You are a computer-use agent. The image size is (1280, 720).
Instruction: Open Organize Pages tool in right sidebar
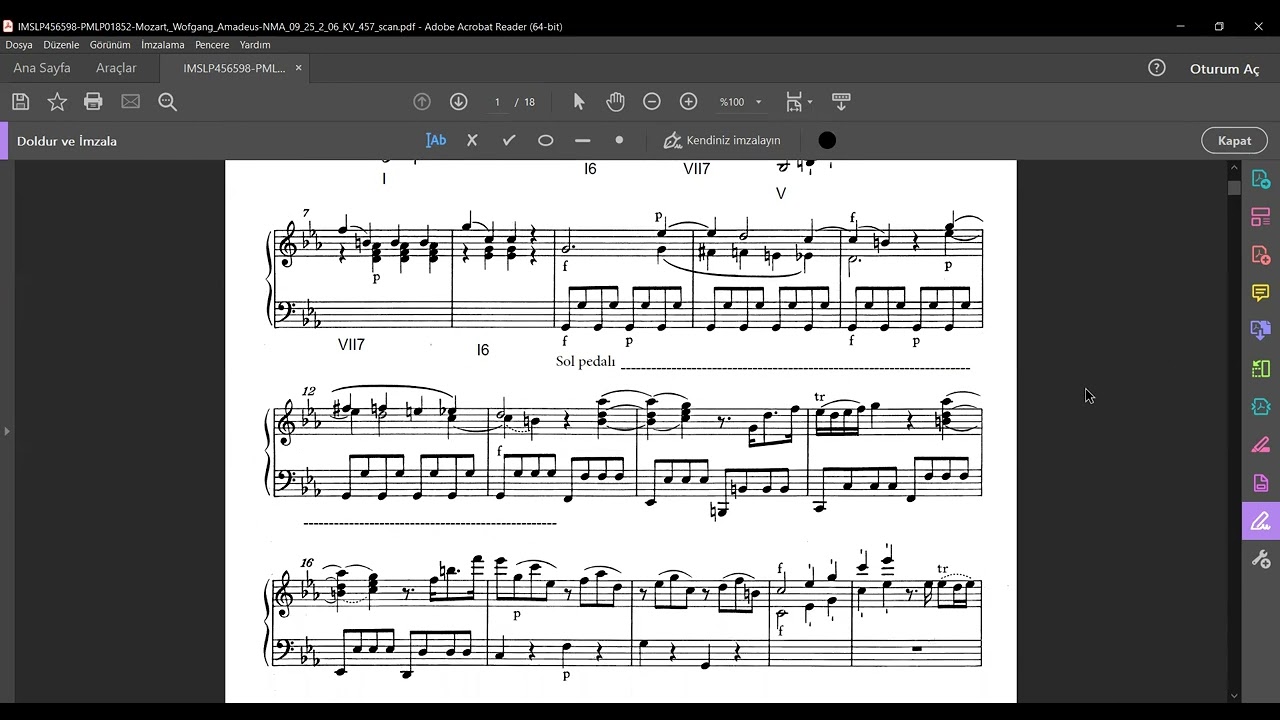tap(1261, 368)
